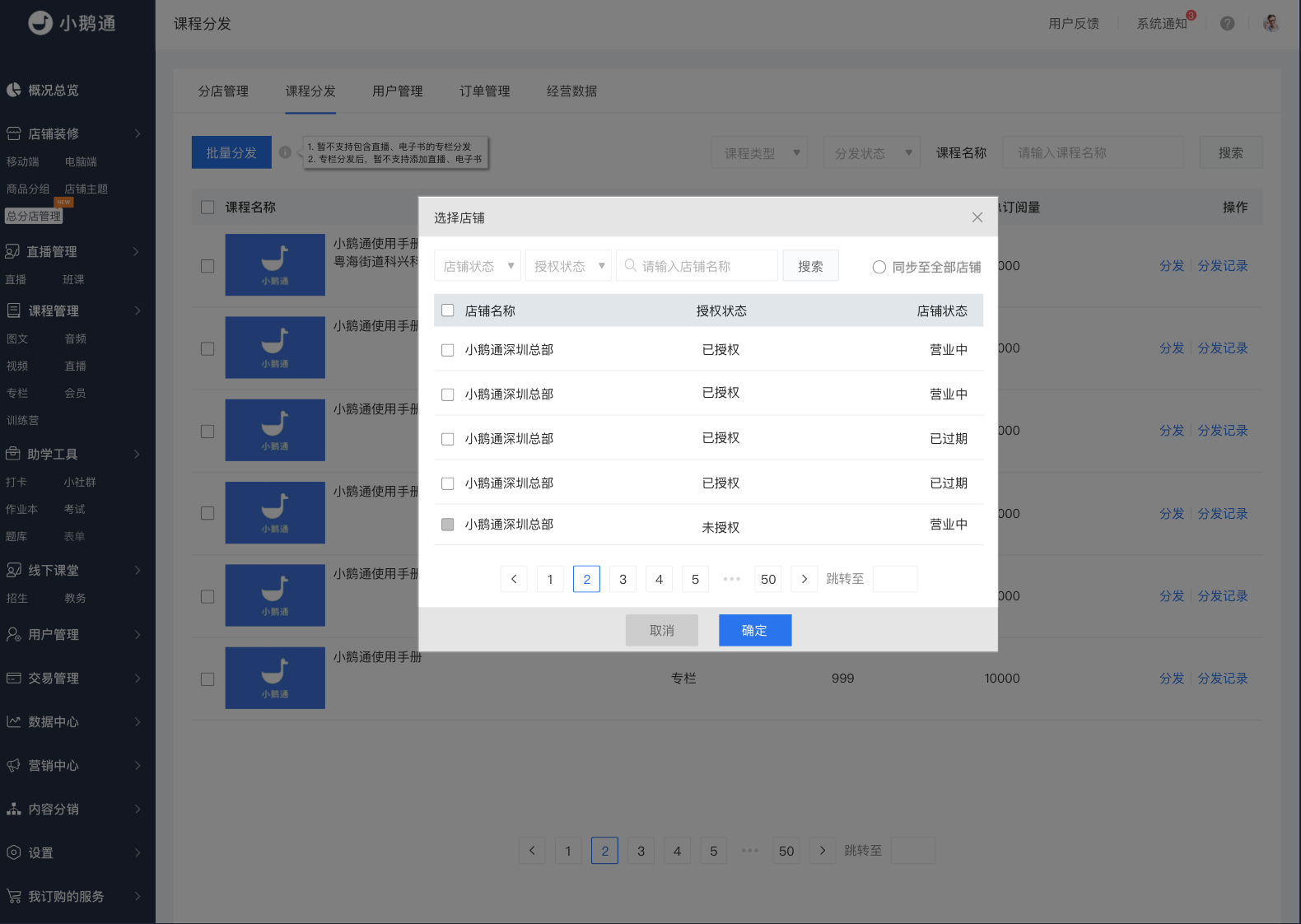
Task: Go to the previous page in the dialog pagination
Action: click(514, 579)
